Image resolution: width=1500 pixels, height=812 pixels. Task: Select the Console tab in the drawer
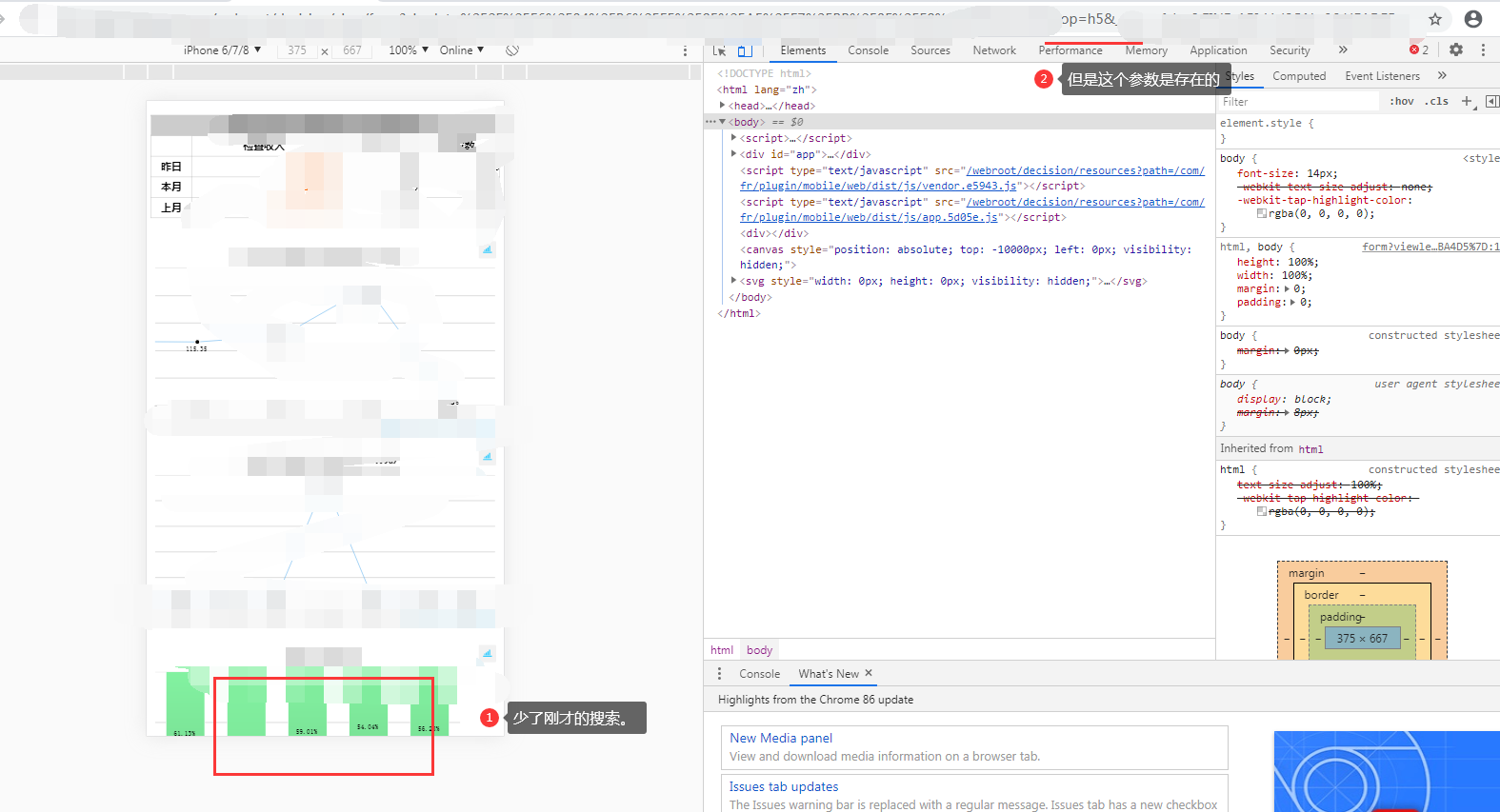pos(759,674)
